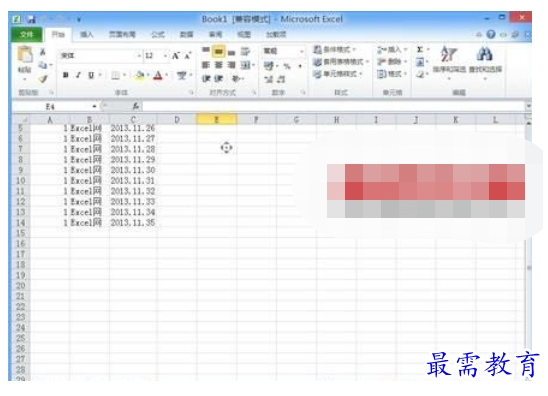Toggle bold formatting
The image size is (548, 396).
coord(65,75)
